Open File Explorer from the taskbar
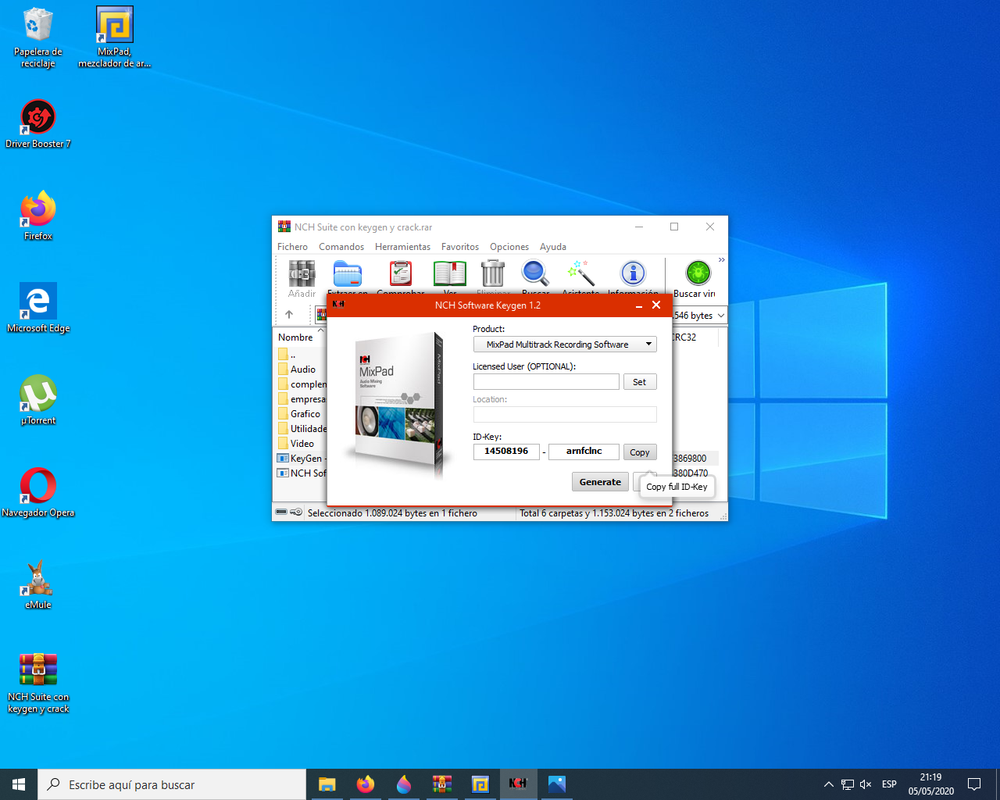 [x=327, y=784]
